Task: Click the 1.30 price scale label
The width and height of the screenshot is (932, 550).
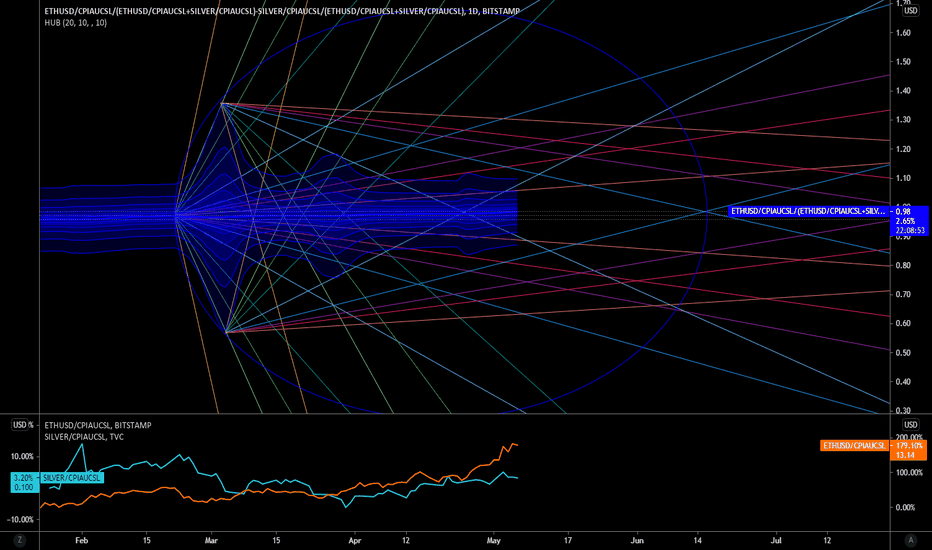Action: (903, 120)
